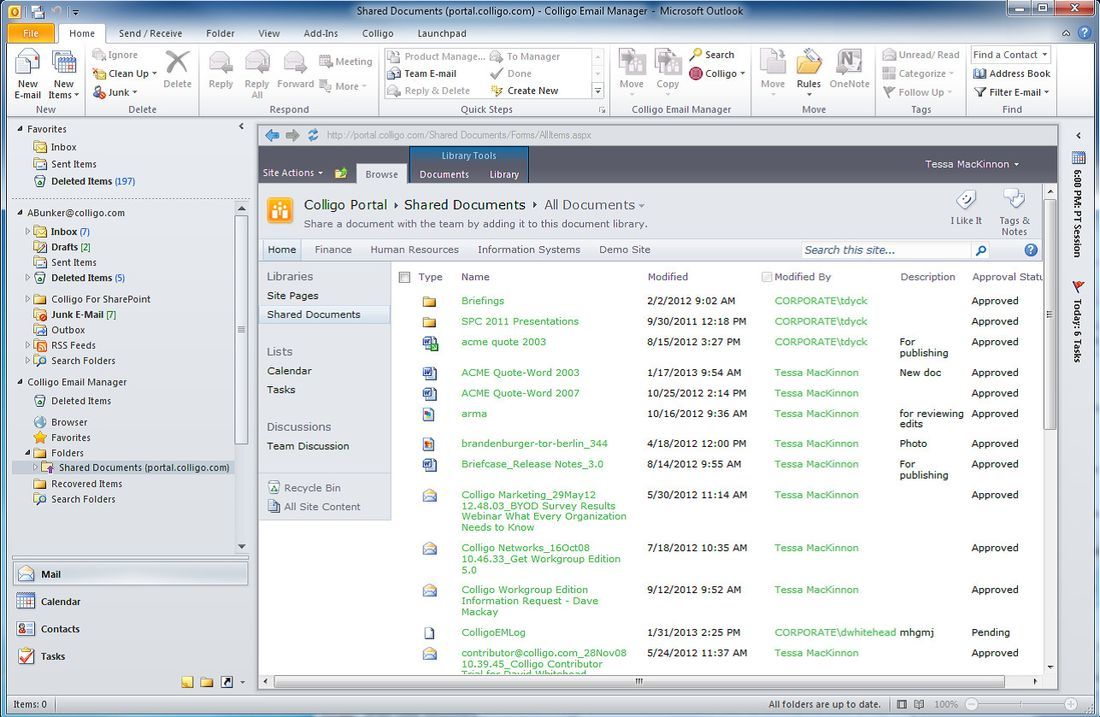Open the Rules icon
The width and height of the screenshot is (1100, 717).
[x=808, y=62]
